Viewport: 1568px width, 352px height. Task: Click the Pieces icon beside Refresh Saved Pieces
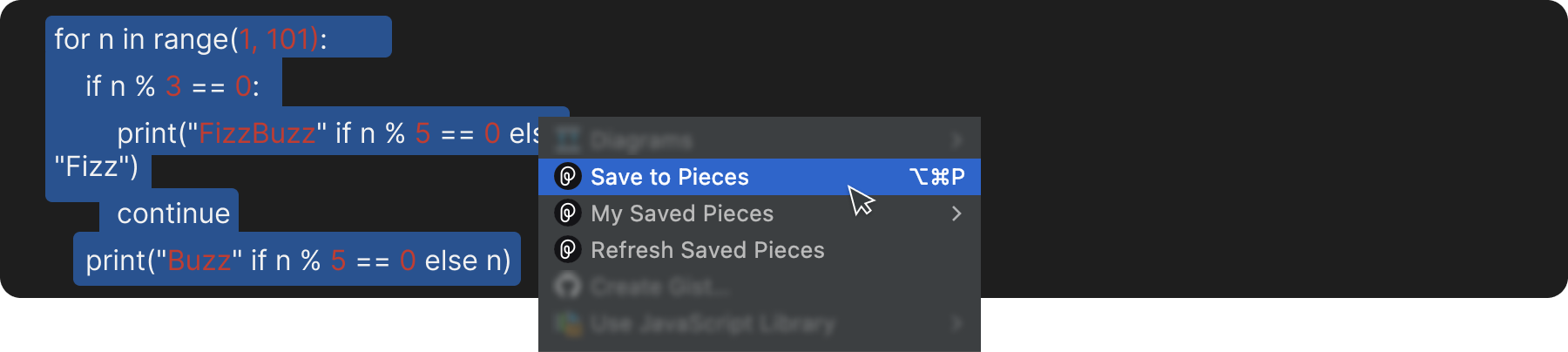(568, 250)
